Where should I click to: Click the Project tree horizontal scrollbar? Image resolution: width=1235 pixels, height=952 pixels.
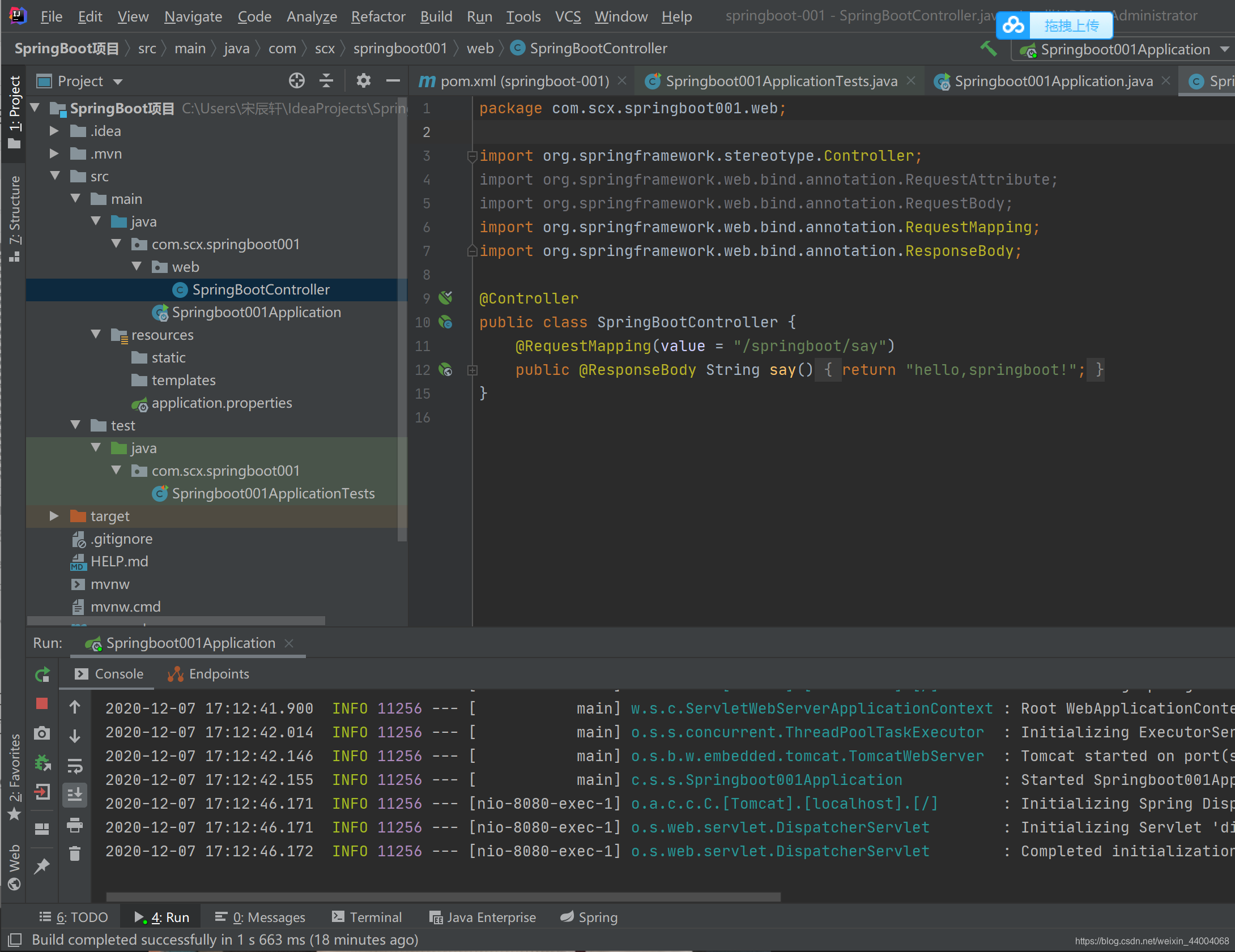[176, 620]
